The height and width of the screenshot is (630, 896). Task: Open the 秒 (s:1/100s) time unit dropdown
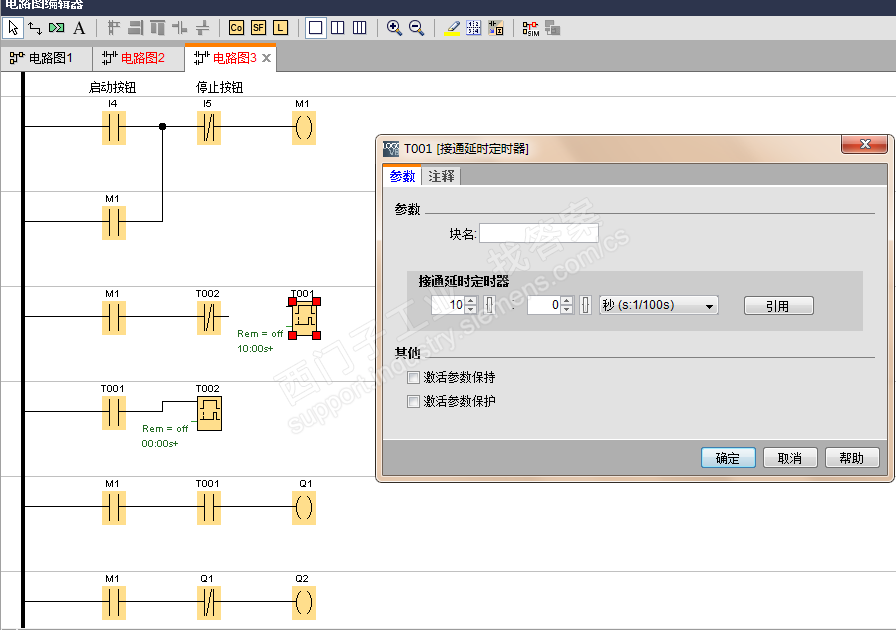(x=658, y=305)
